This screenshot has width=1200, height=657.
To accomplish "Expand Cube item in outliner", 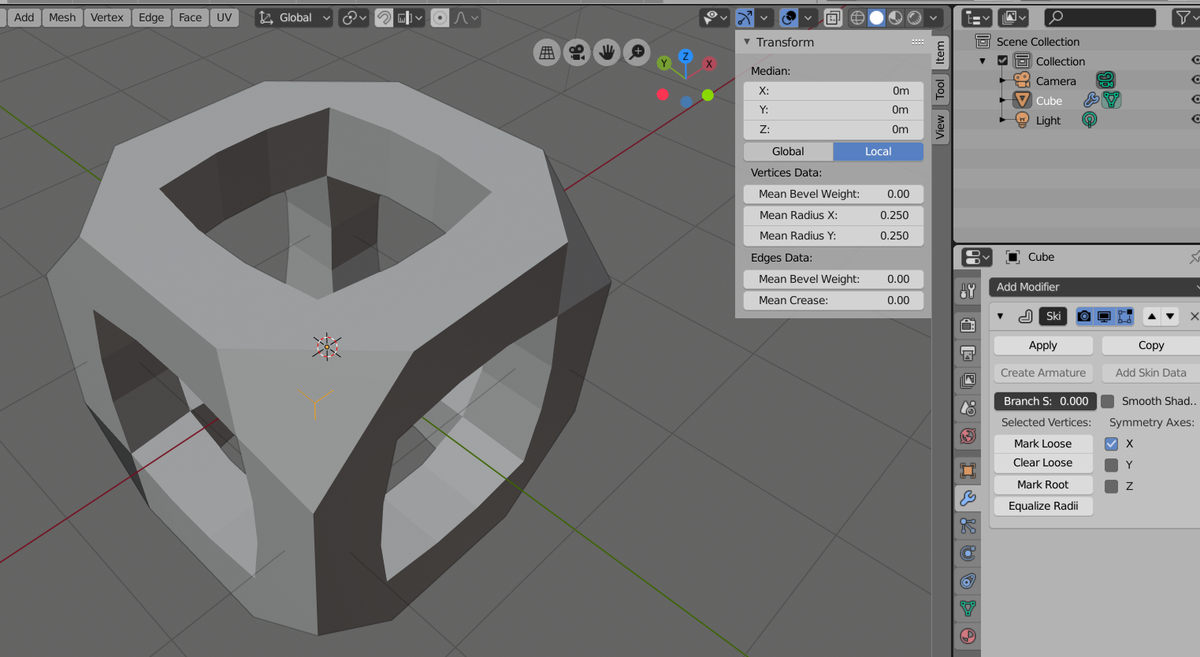I will coord(1003,100).
